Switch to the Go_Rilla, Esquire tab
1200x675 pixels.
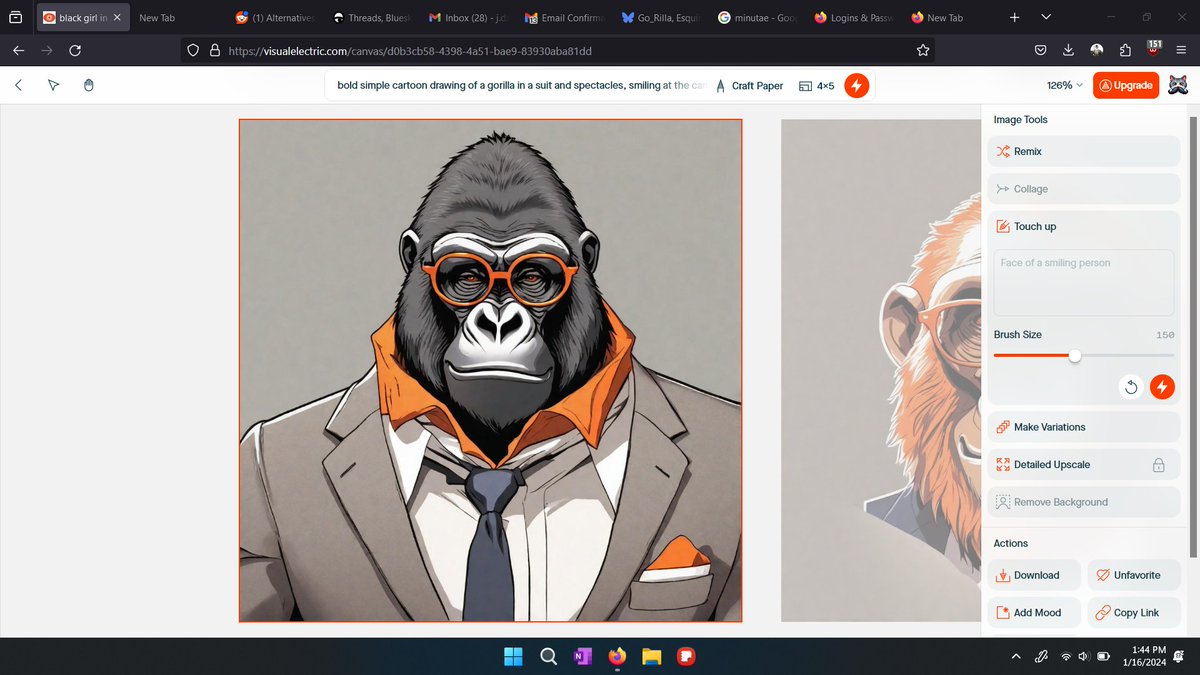(x=660, y=18)
